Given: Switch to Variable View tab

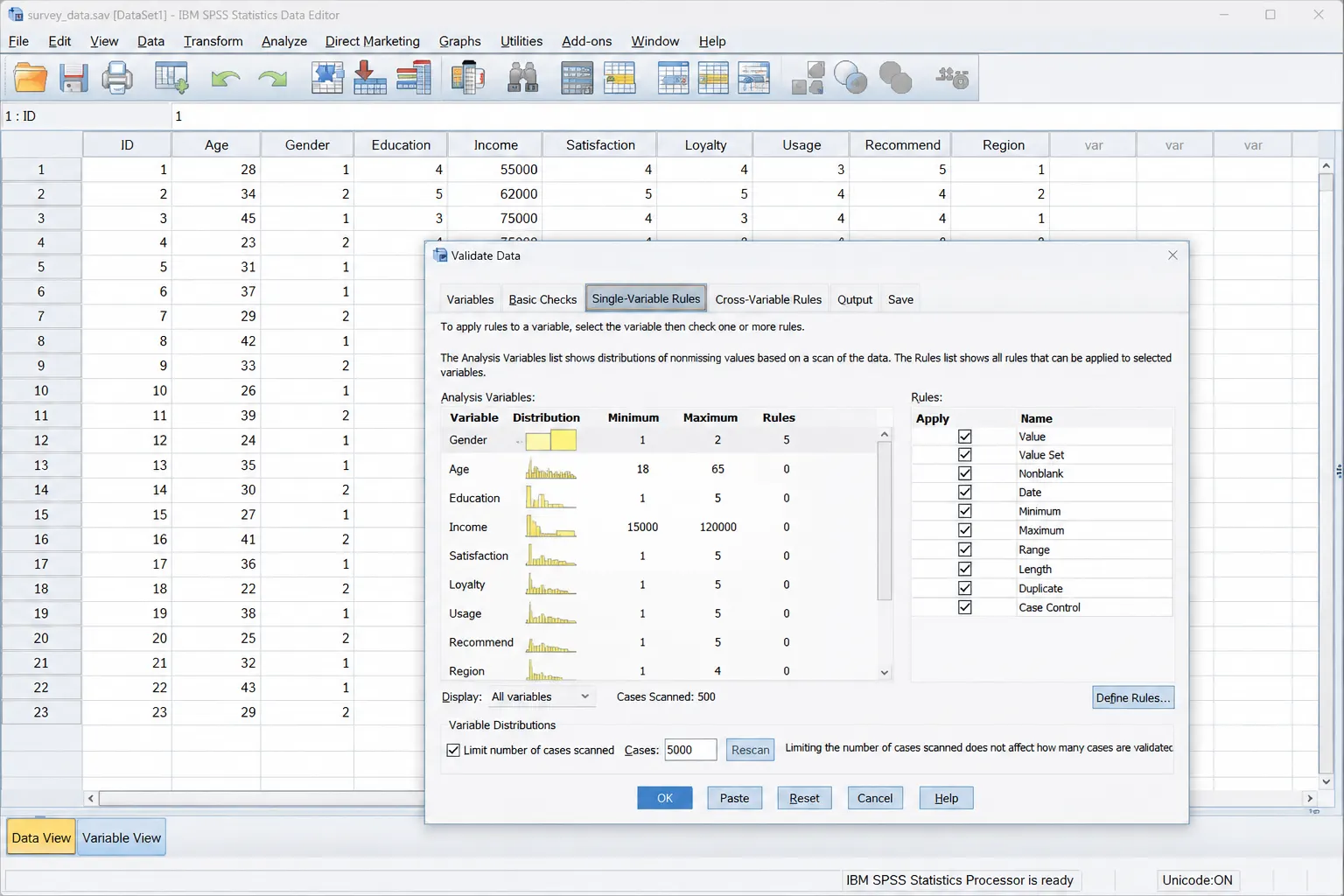Looking at the screenshot, I should click(x=122, y=837).
